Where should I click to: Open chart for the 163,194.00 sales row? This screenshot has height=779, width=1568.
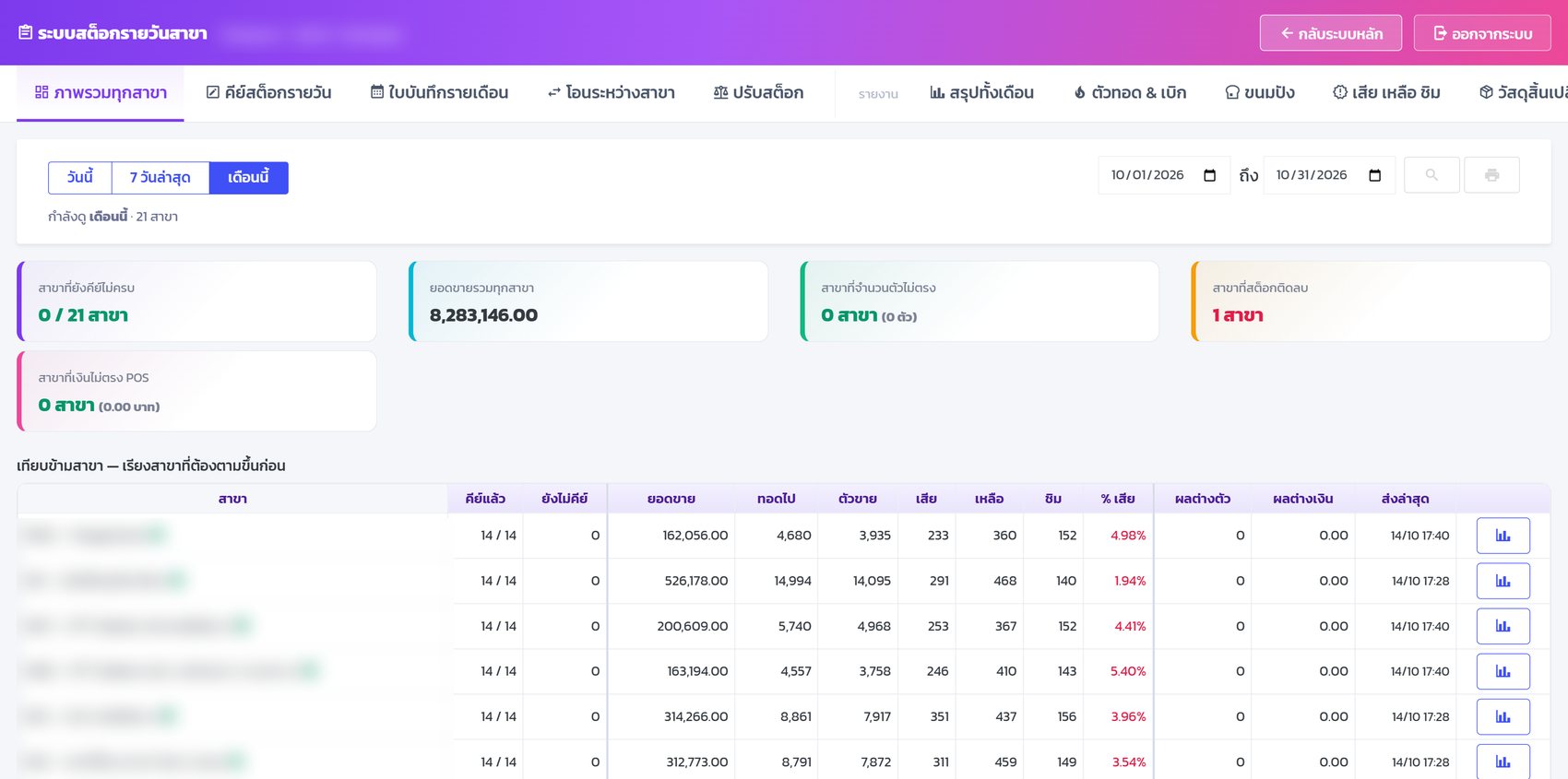click(x=1503, y=671)
